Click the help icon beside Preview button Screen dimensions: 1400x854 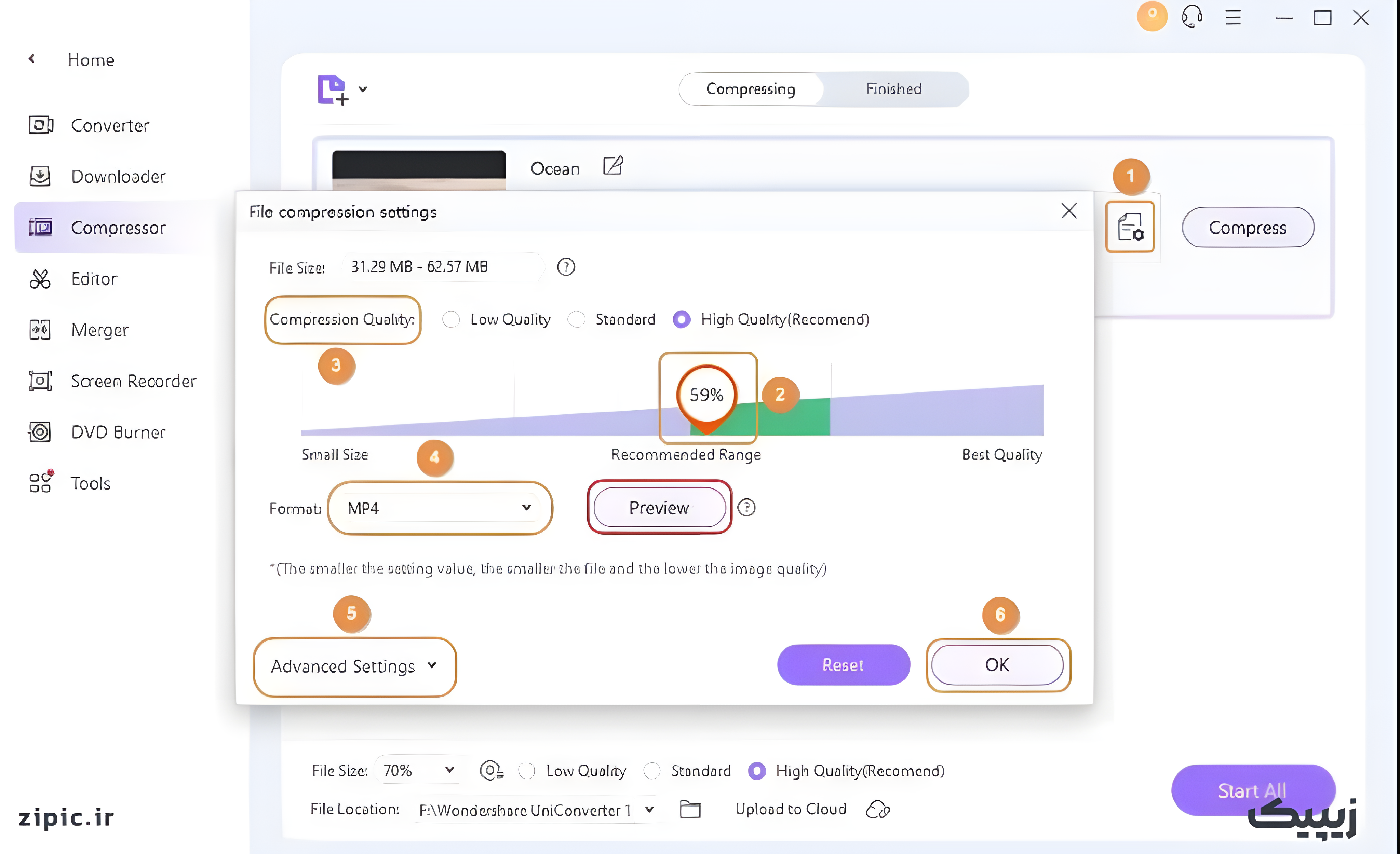point(746,508)
